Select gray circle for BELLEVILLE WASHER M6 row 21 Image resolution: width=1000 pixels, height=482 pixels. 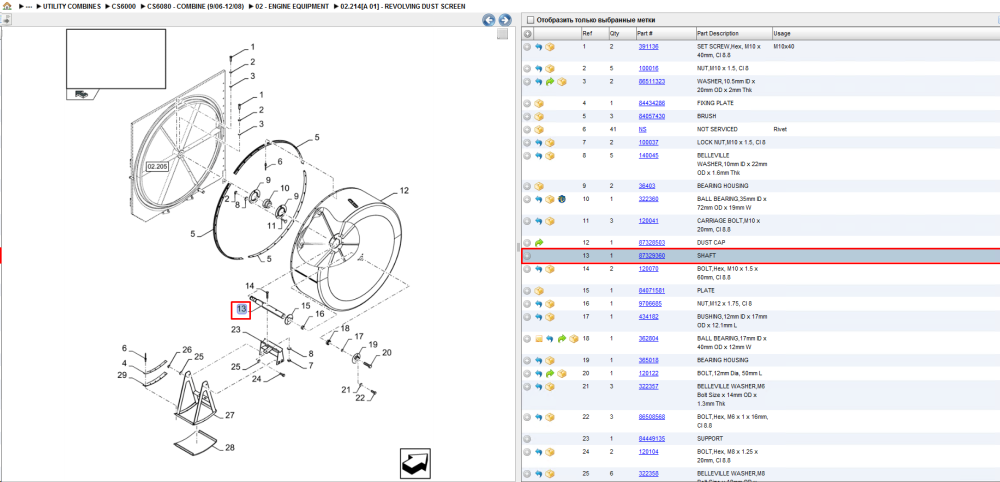(x=527, y=387)
